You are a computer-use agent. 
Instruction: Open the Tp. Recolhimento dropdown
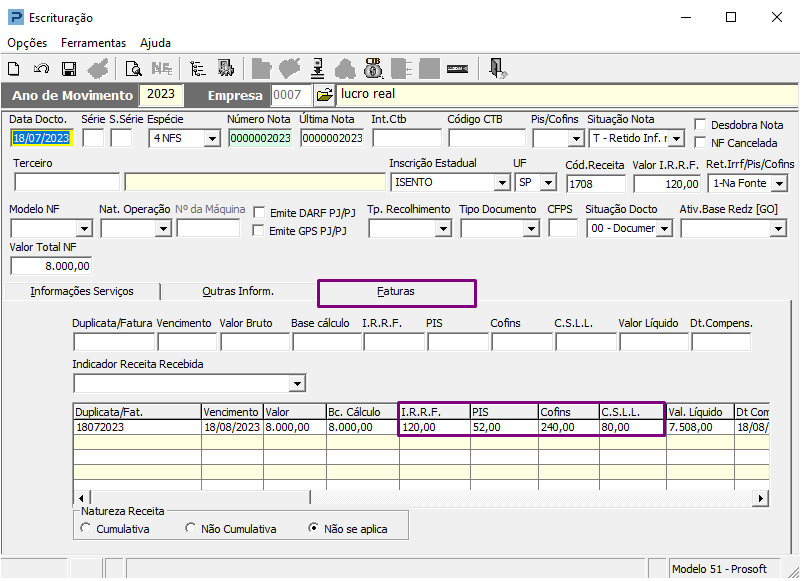pyautogui.click(x=443, y=229)
